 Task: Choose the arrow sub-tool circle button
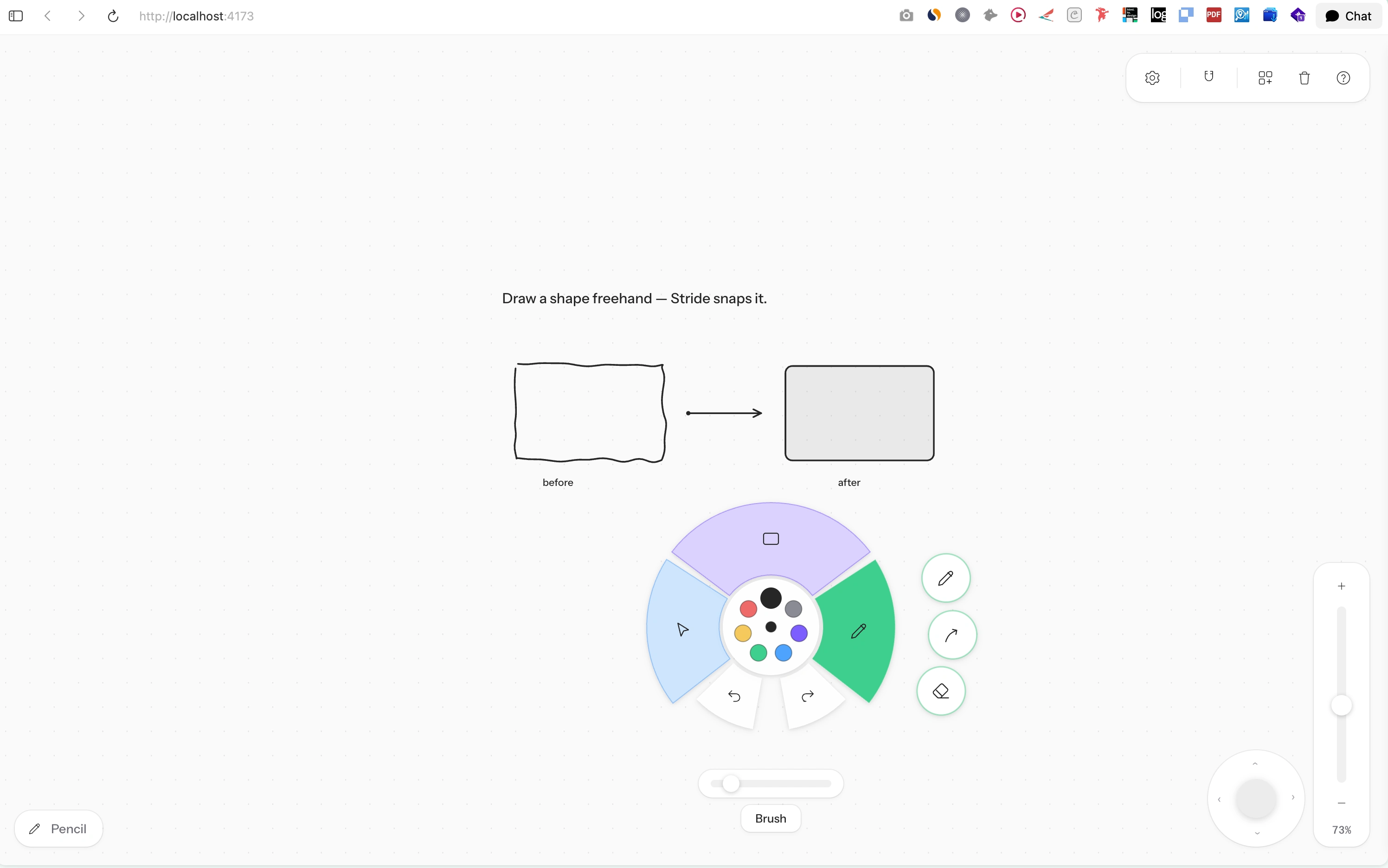[x=952, y=634]
